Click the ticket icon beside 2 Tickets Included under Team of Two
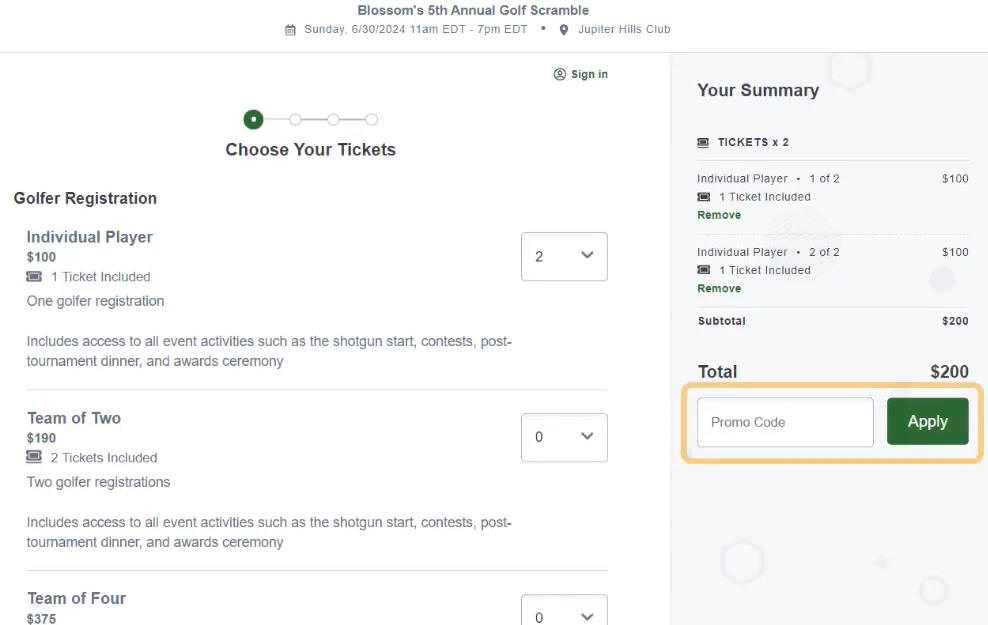Viewport: 988px width, 625px height. tap(34, 457)
